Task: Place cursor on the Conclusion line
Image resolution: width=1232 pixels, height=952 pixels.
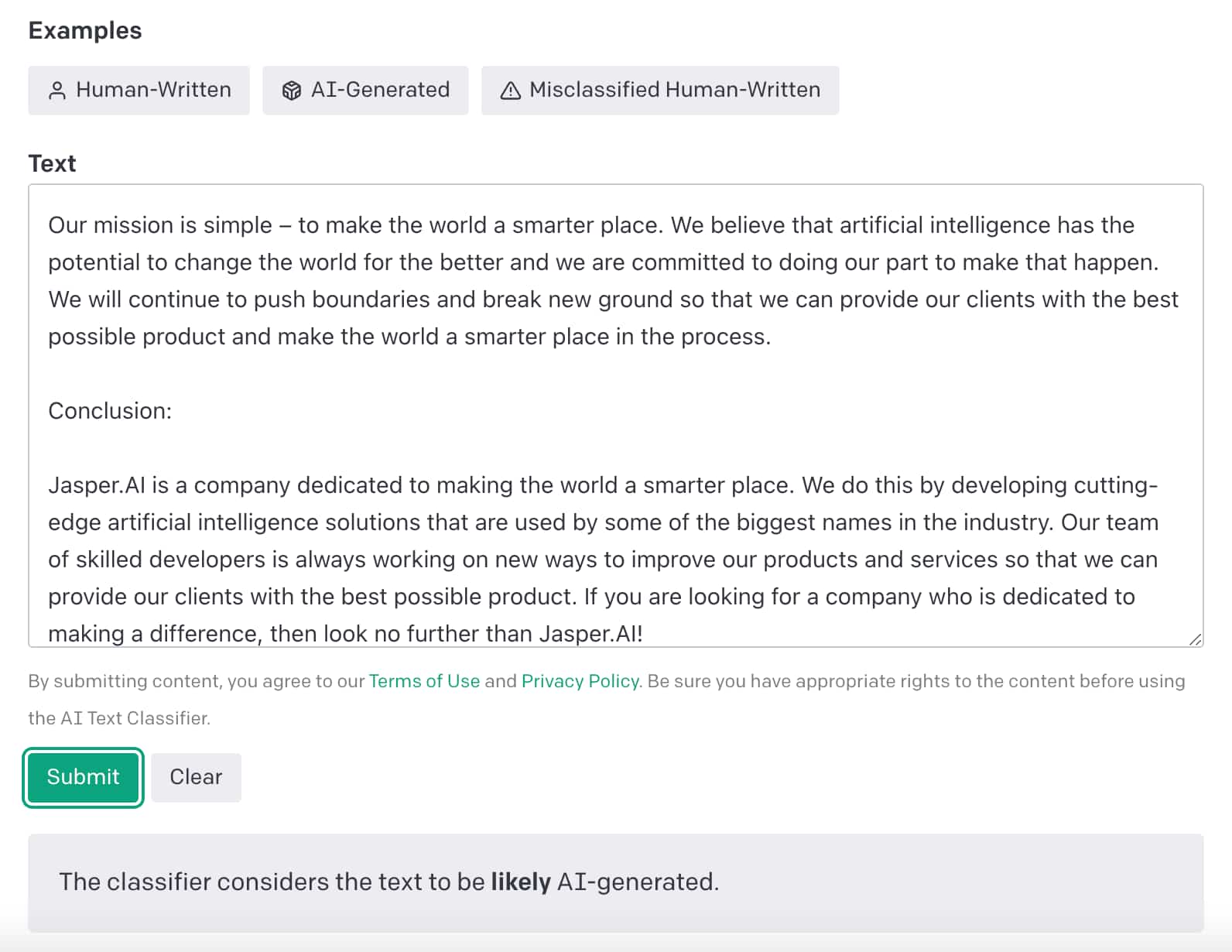Action: pyautogui.click(x=110, y=411)
